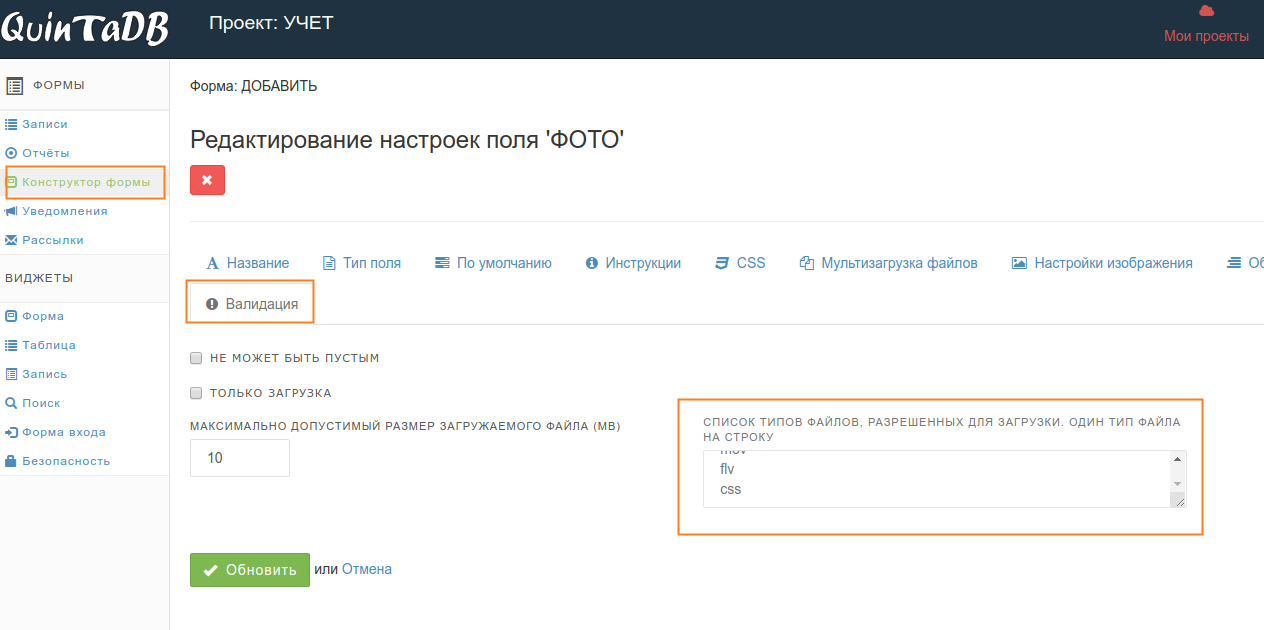Click the Валидация exclamation icon
The height and width of the screenshot is (630, 1264).
tap(212, 304)
